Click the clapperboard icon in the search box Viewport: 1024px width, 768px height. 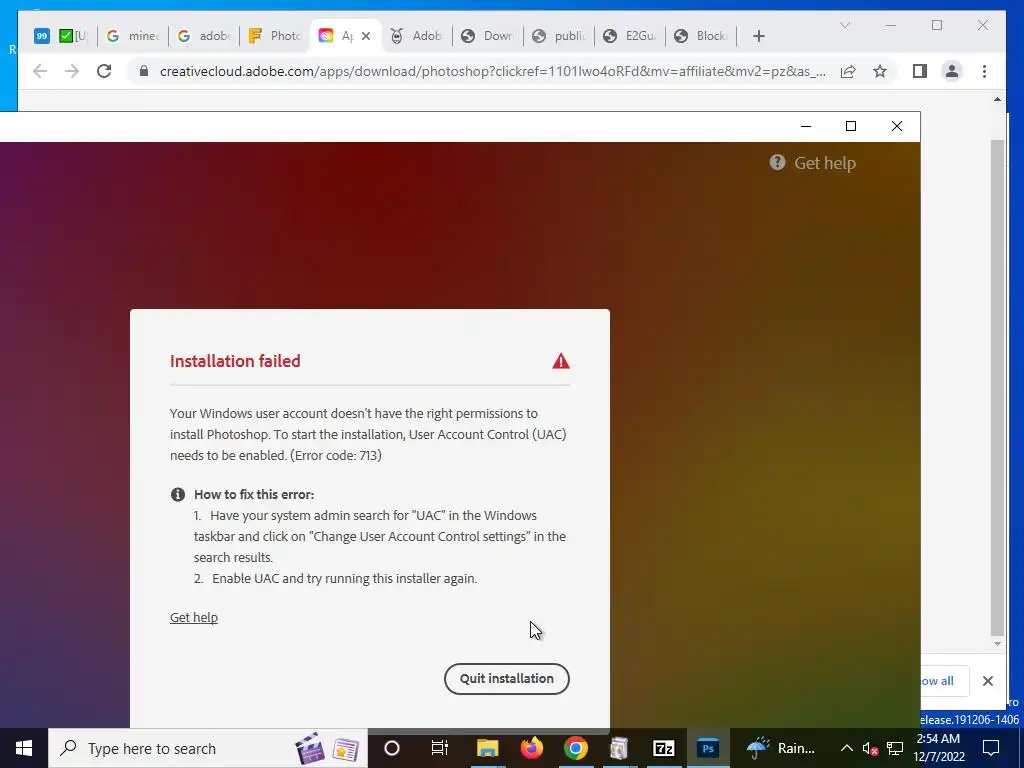[310, 749]
